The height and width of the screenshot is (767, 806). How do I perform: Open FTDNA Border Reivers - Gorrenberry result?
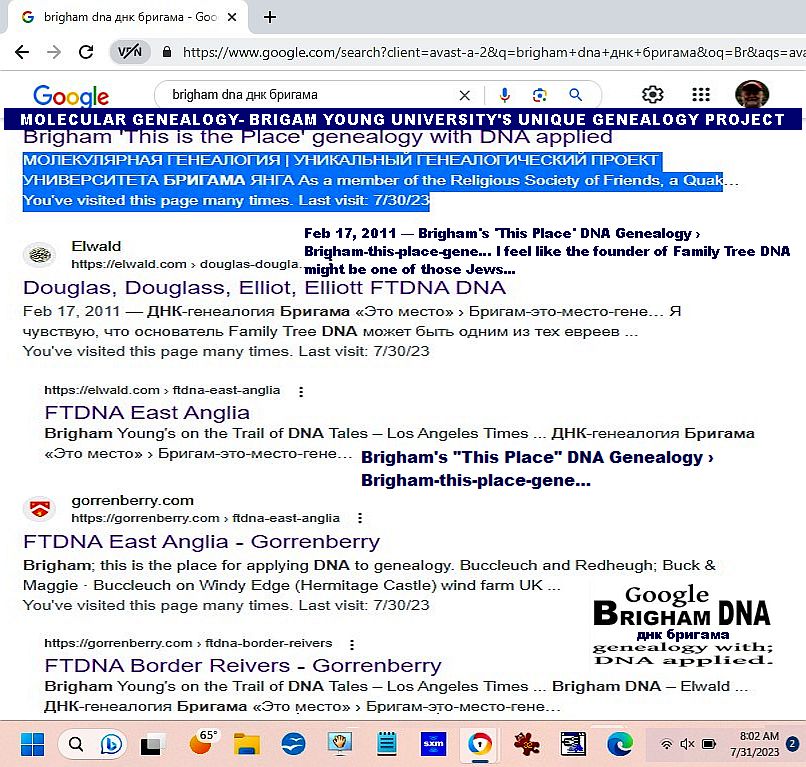(x=243, y=666)
